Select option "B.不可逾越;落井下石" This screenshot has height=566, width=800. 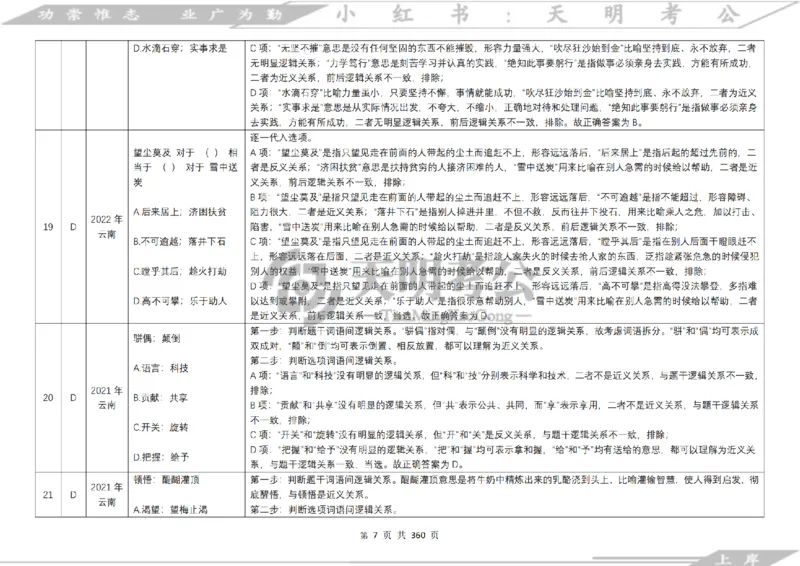coord(180,241)
